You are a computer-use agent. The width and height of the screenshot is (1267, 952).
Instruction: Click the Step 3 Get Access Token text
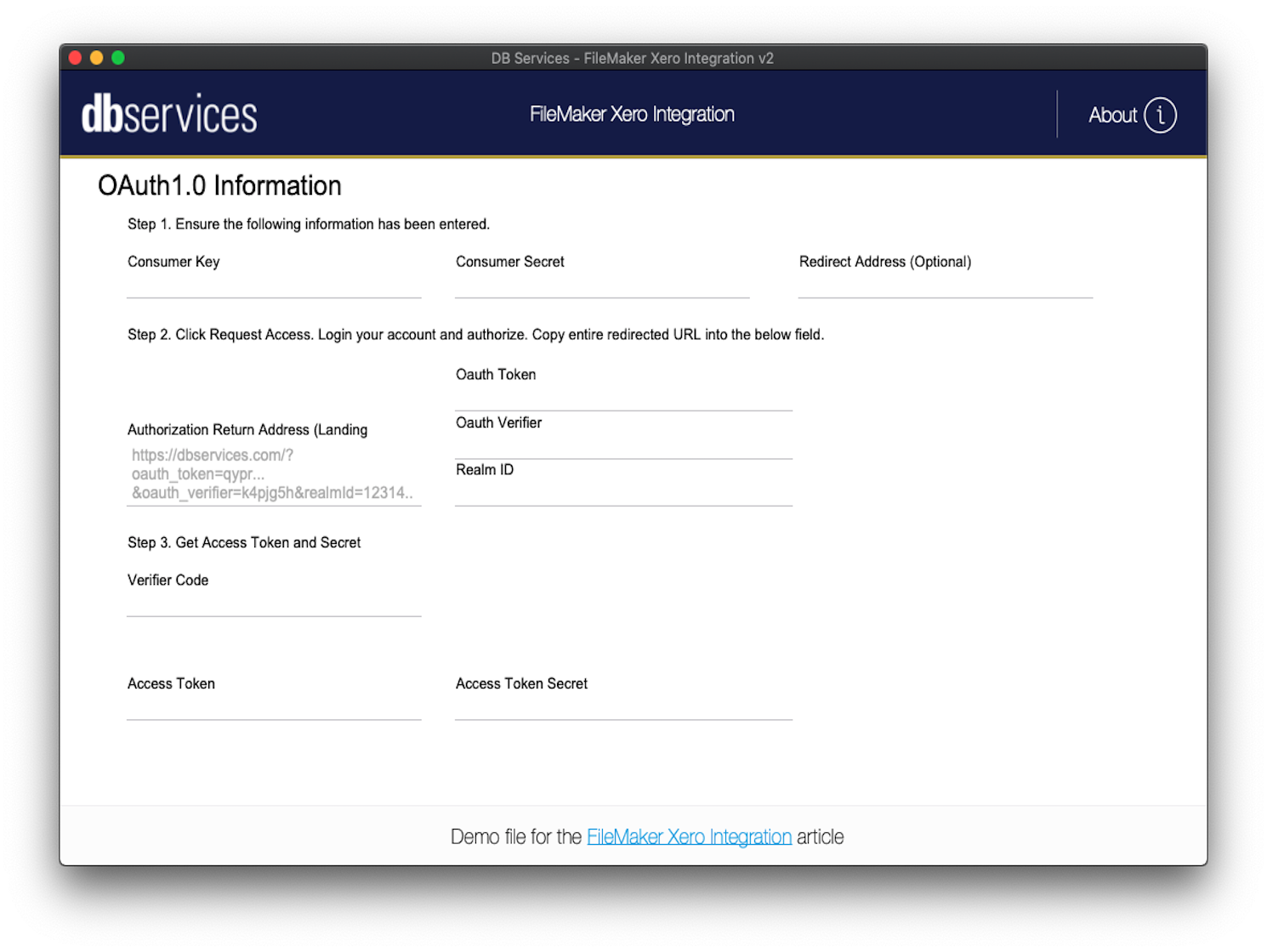click(244, 542)
